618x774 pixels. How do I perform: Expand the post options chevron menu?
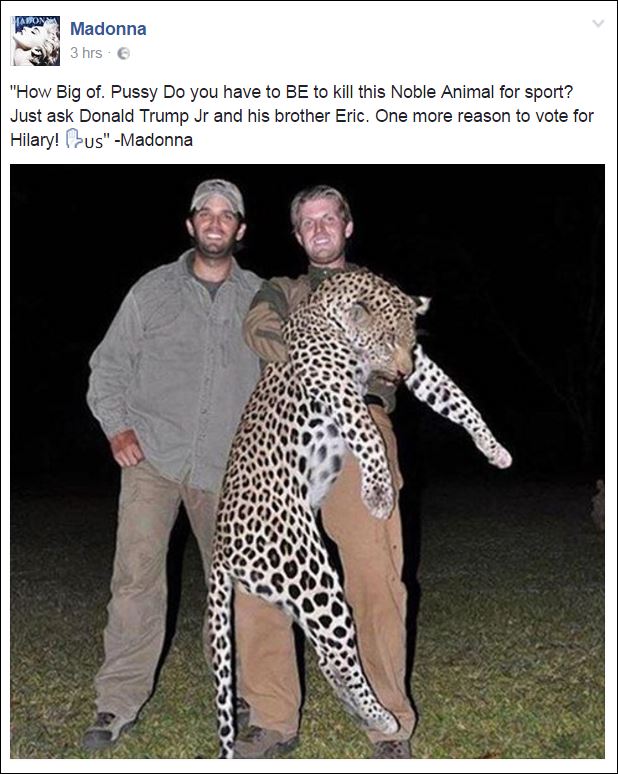(598, 23)
